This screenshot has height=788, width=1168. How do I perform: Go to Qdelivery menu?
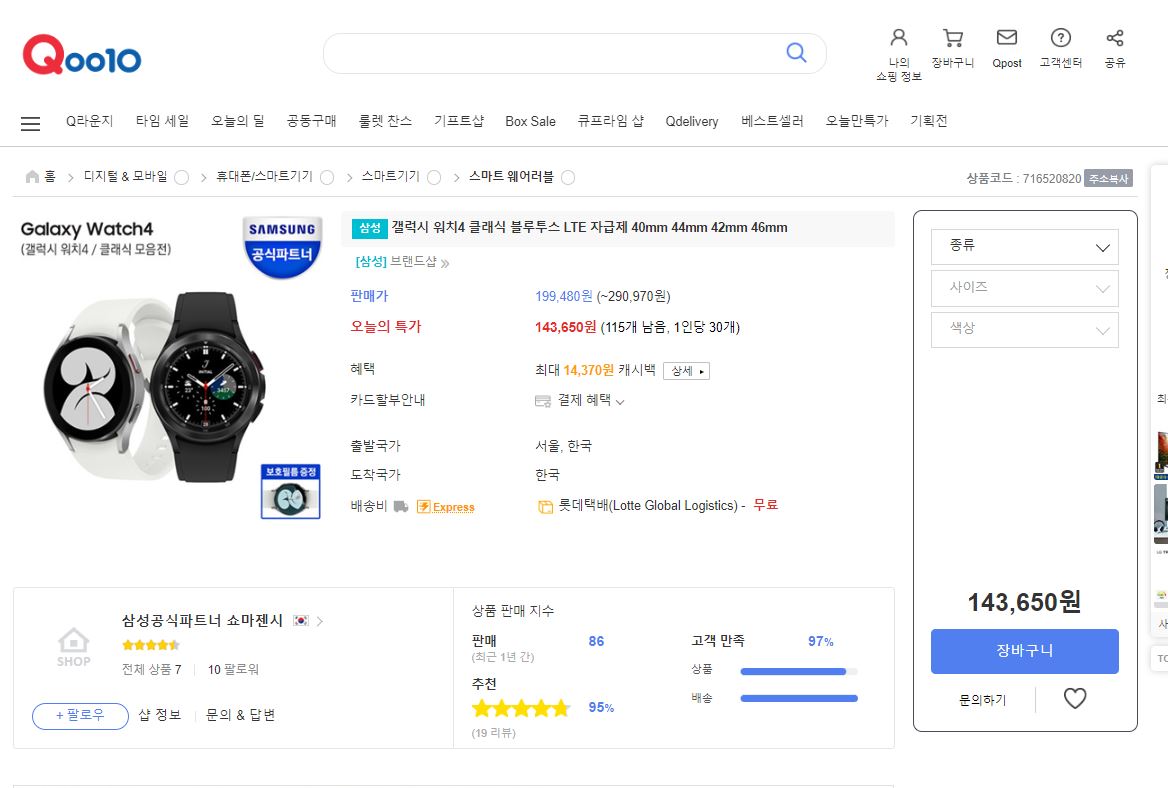[x=692, y=121]
